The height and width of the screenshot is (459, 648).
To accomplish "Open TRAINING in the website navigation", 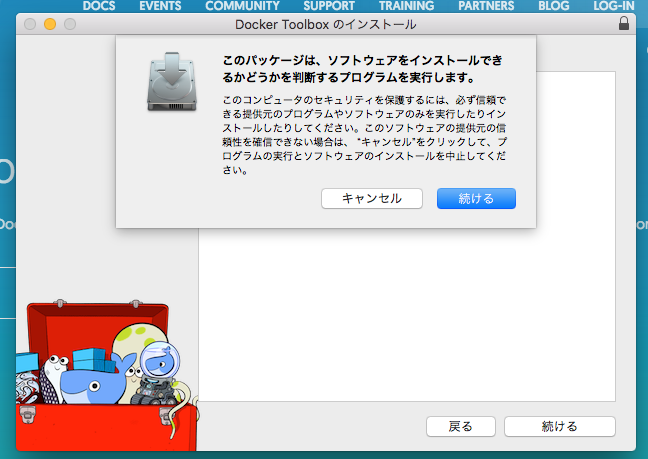I will pyautogui.click(x=406, y=6).
